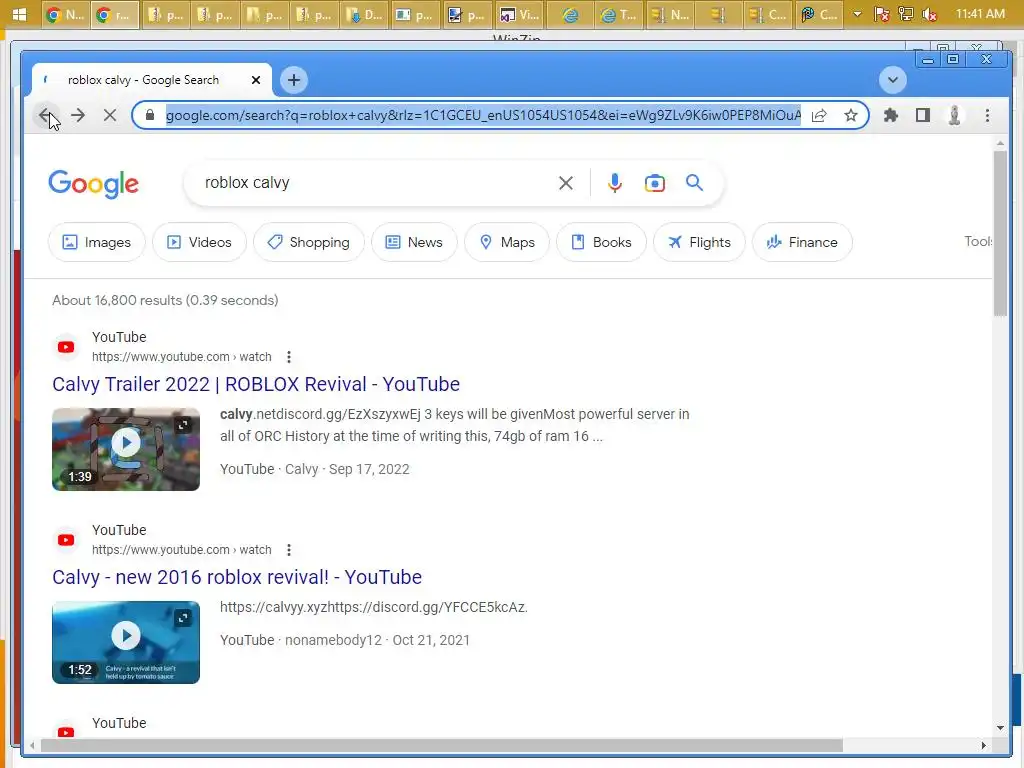The width and height of the screenshot is (1024, 768).
Task: Bookmark this page with the star icon
Action: point(850,116)
